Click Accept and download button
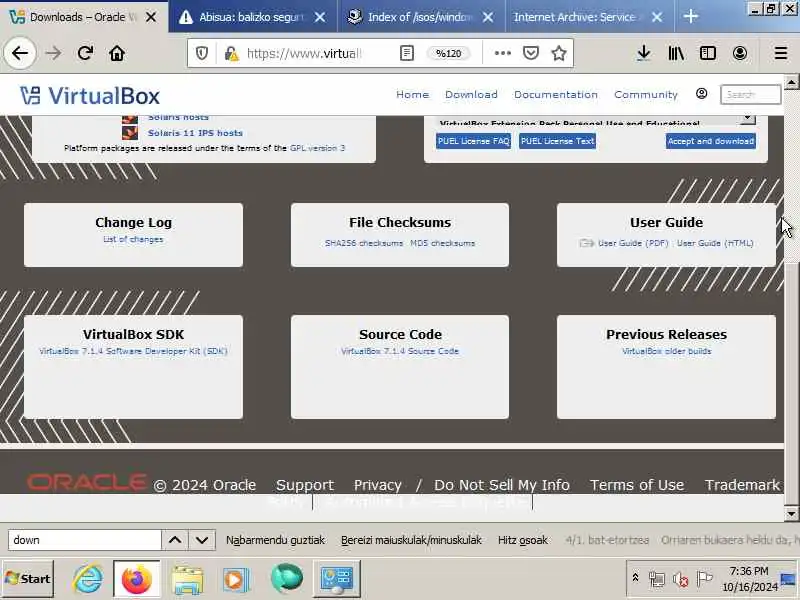The image size is (800, 600). coord(711,141)
